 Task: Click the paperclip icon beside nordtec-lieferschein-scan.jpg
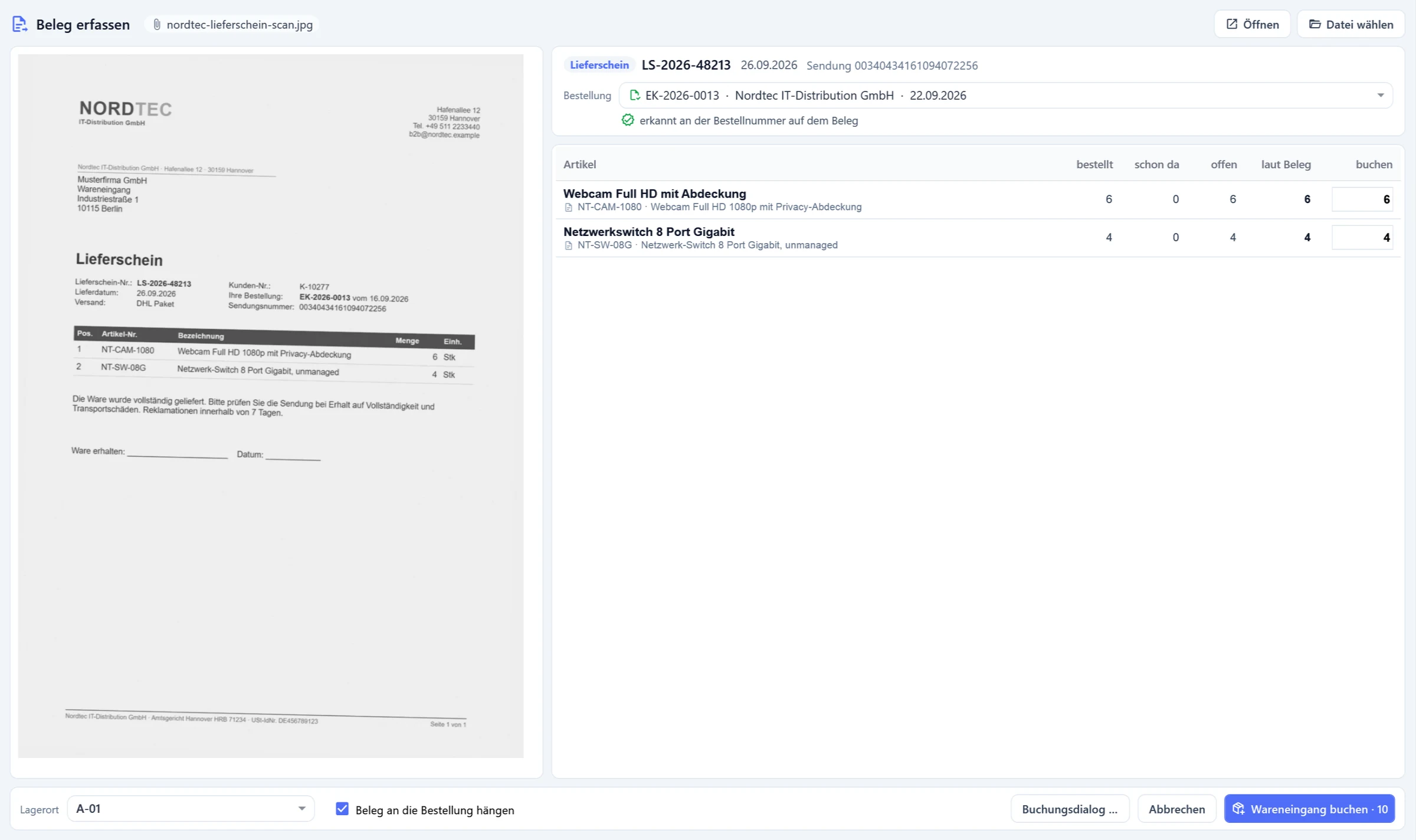tap(157, 24)
